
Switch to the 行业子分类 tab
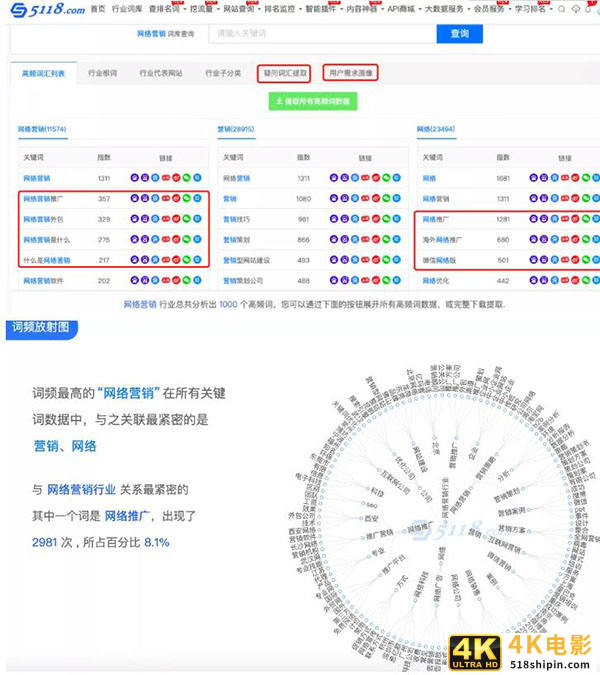click(x=223, y=73)
